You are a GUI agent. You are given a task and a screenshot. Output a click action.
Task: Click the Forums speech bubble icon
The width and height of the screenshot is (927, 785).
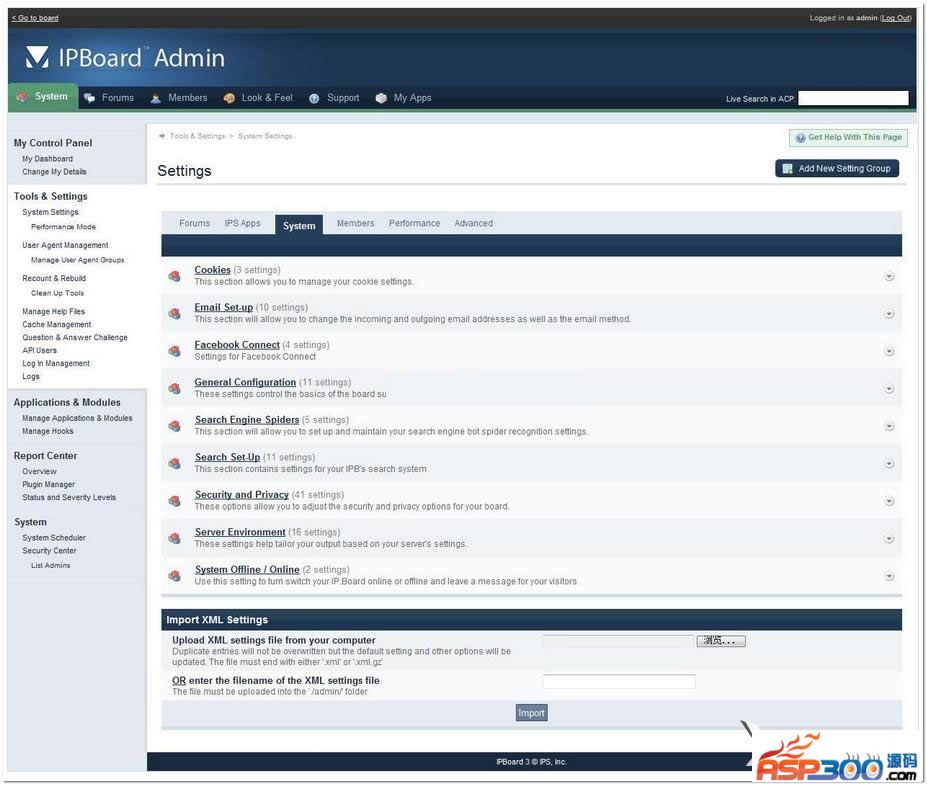(89, 98)
